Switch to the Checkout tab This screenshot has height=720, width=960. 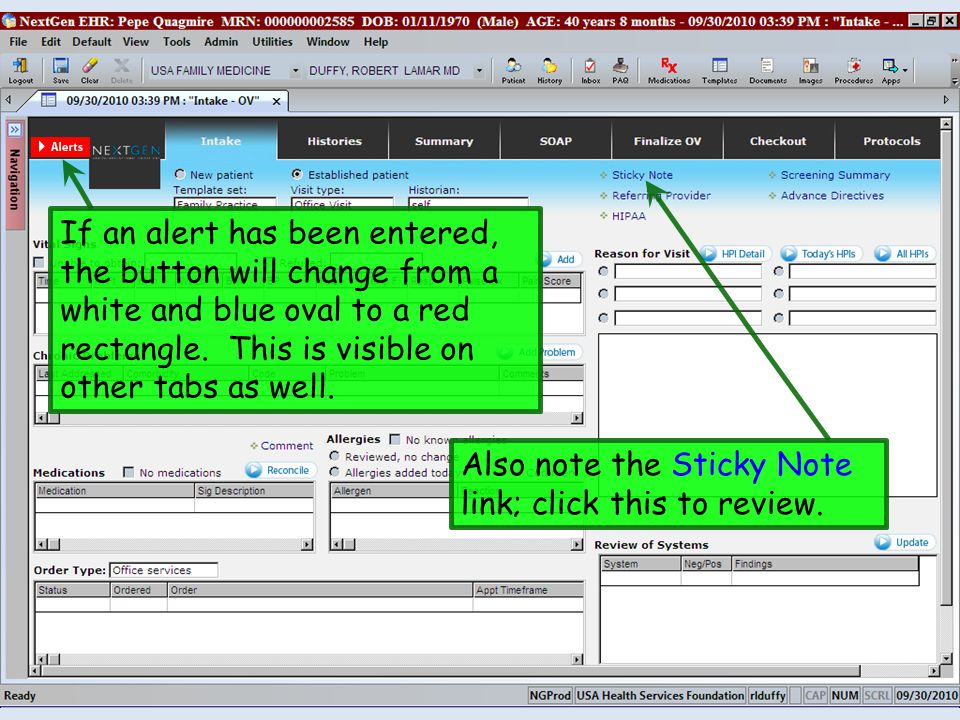(x=778, y=141)
